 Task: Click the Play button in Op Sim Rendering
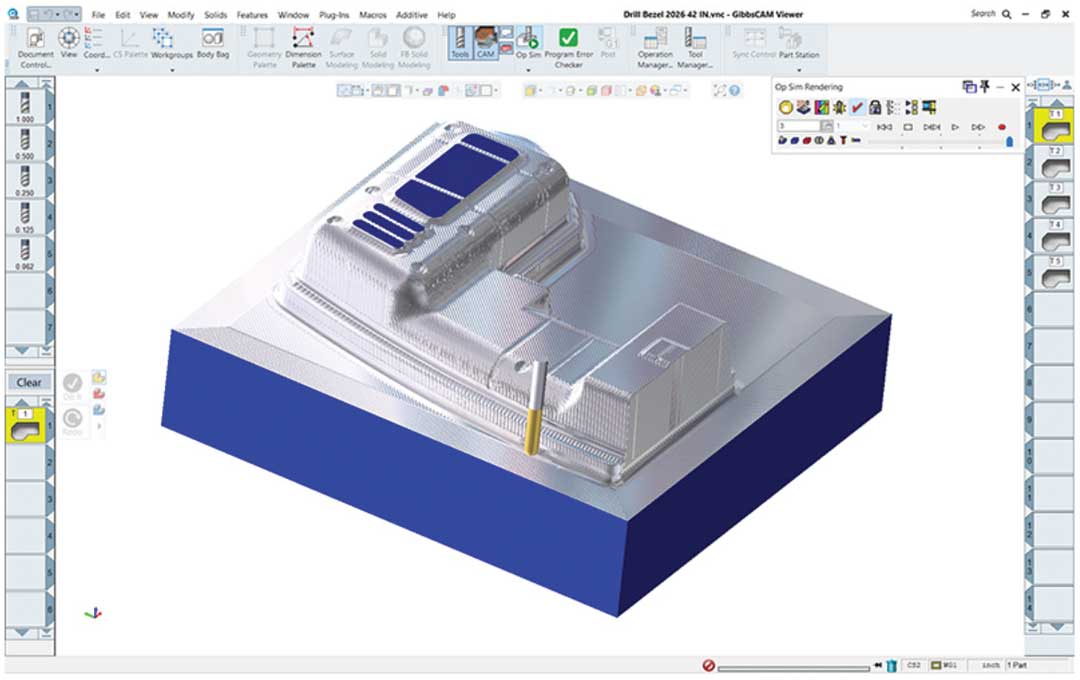(x=955, y=127)
